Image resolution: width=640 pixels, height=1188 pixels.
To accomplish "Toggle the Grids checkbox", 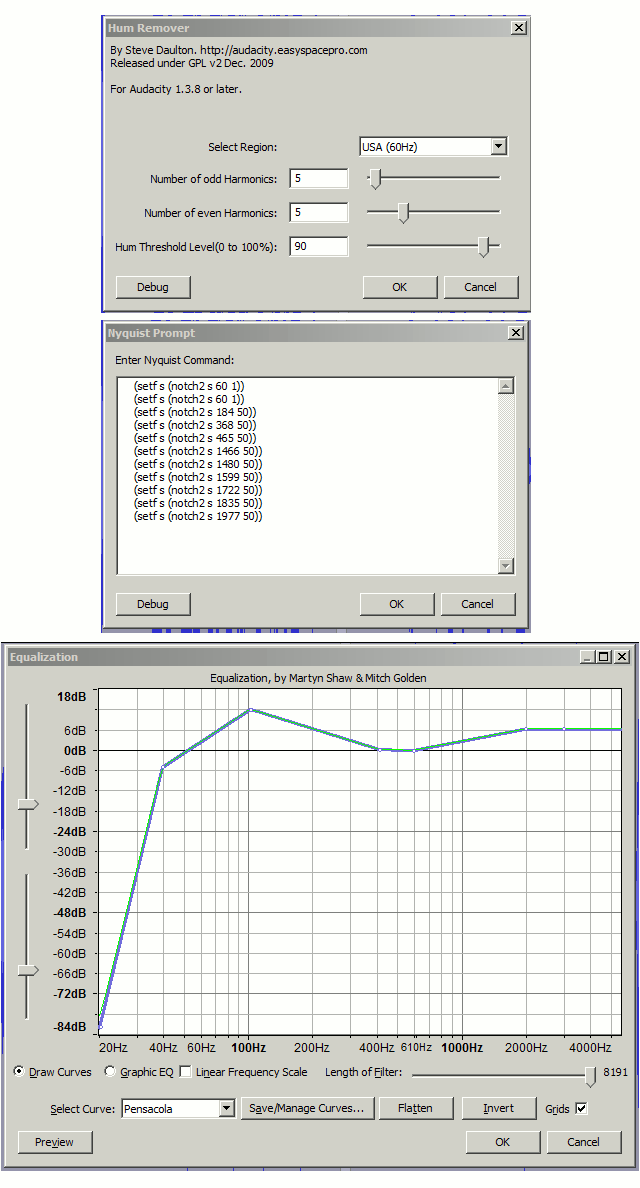I will [582, 1108].
